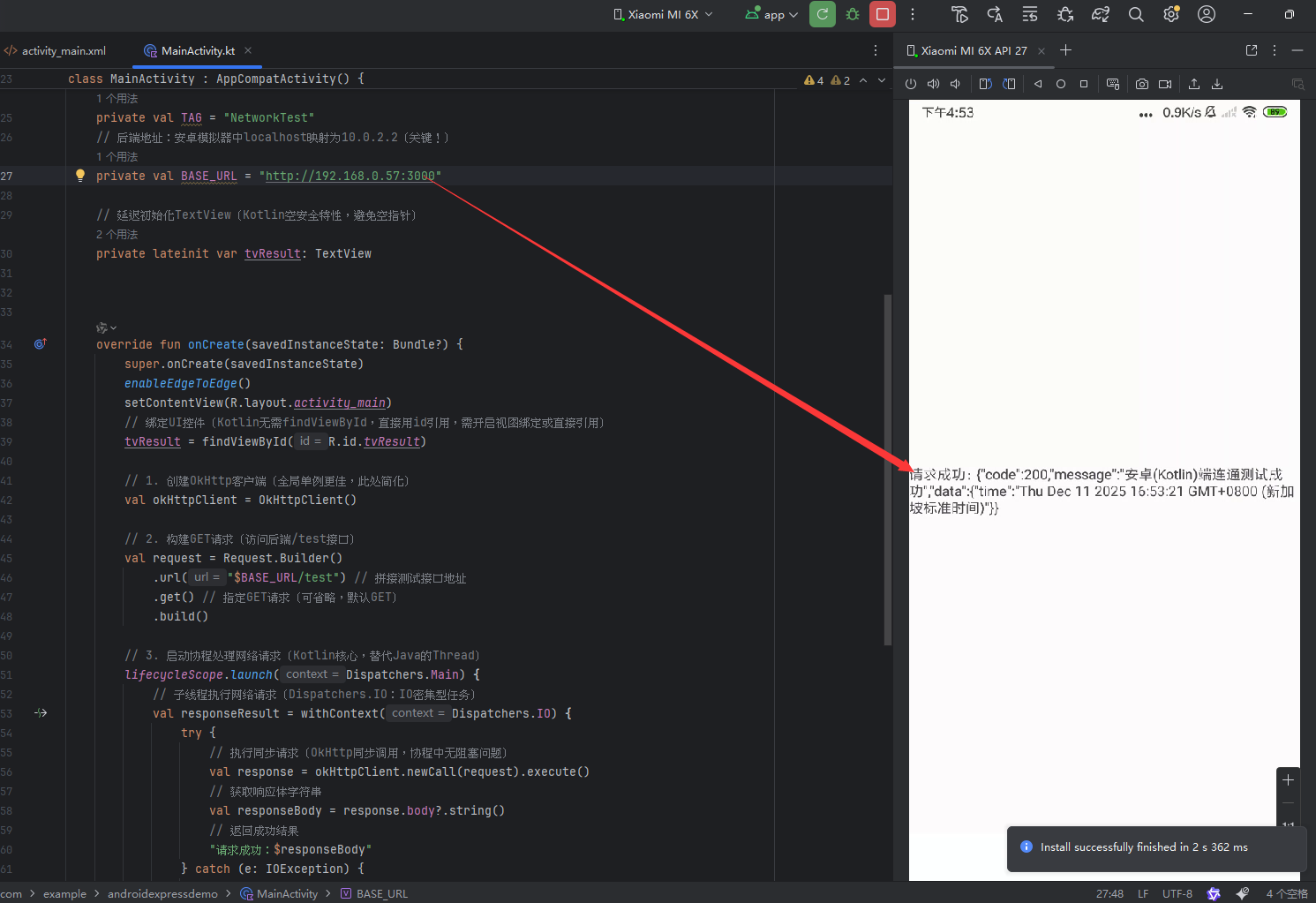Start debugging with the bug icon
This screenshot has width=1316, height=903.
point(853,14)
